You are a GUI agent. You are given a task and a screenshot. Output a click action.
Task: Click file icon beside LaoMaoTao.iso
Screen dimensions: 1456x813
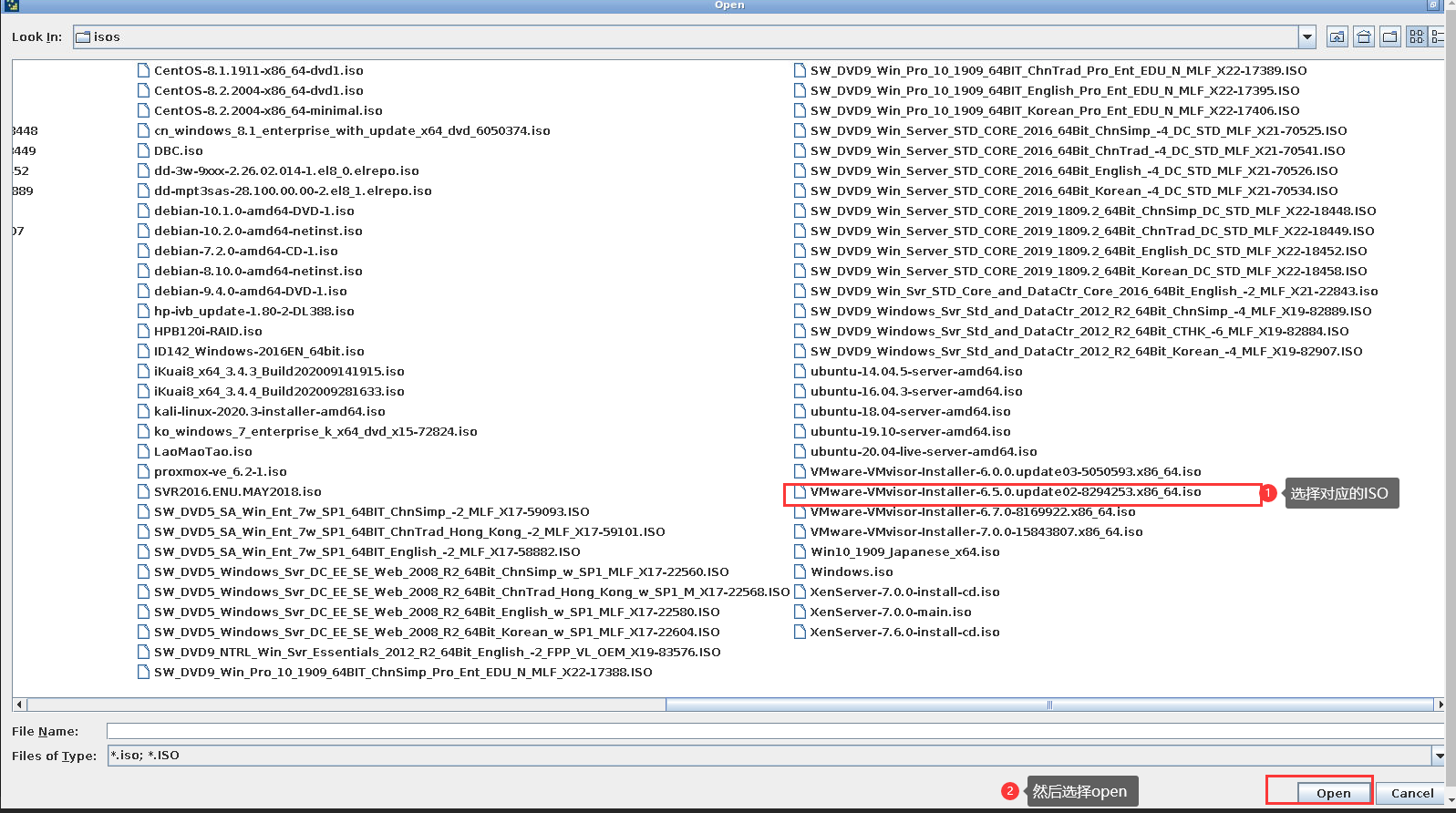143,452
